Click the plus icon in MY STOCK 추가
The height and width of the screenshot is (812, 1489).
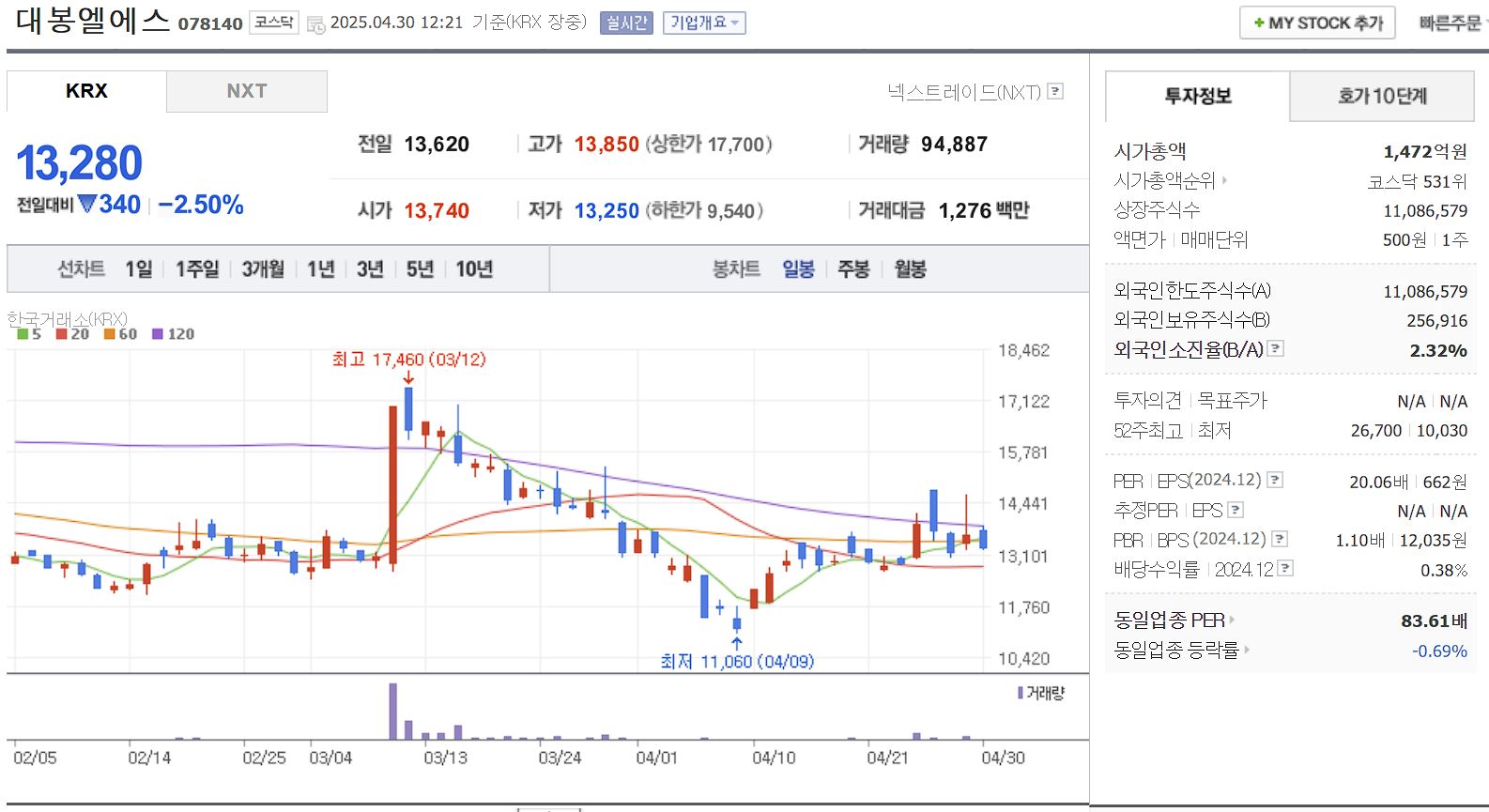click(1259, 23)
